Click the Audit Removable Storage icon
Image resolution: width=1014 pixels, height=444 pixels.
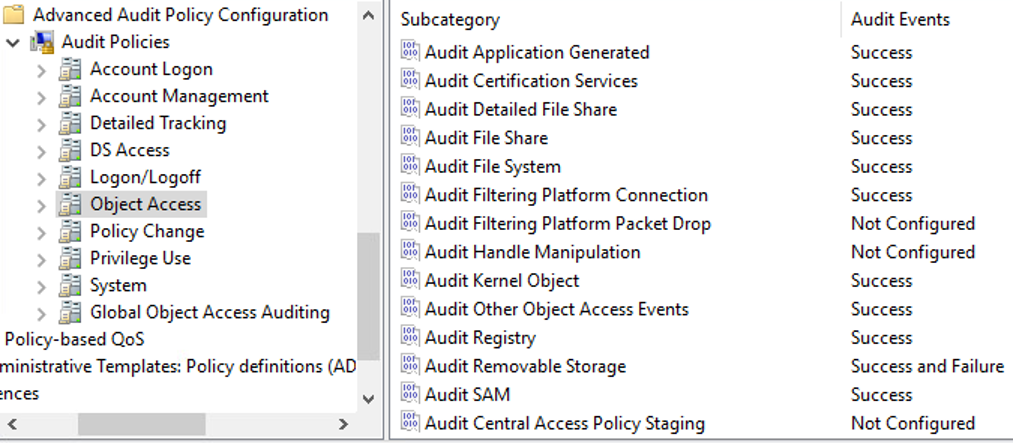(410, 366)
